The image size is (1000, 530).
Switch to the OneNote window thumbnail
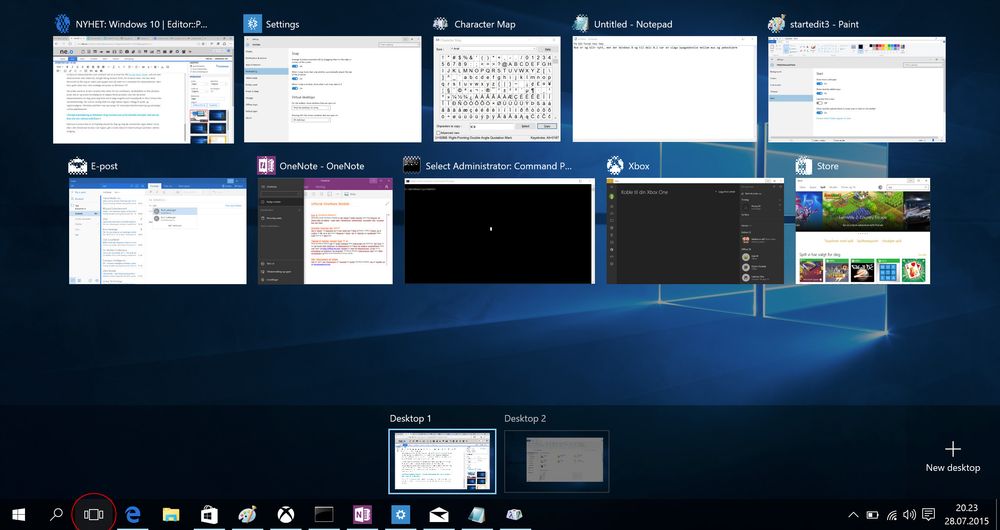point(325,232)
